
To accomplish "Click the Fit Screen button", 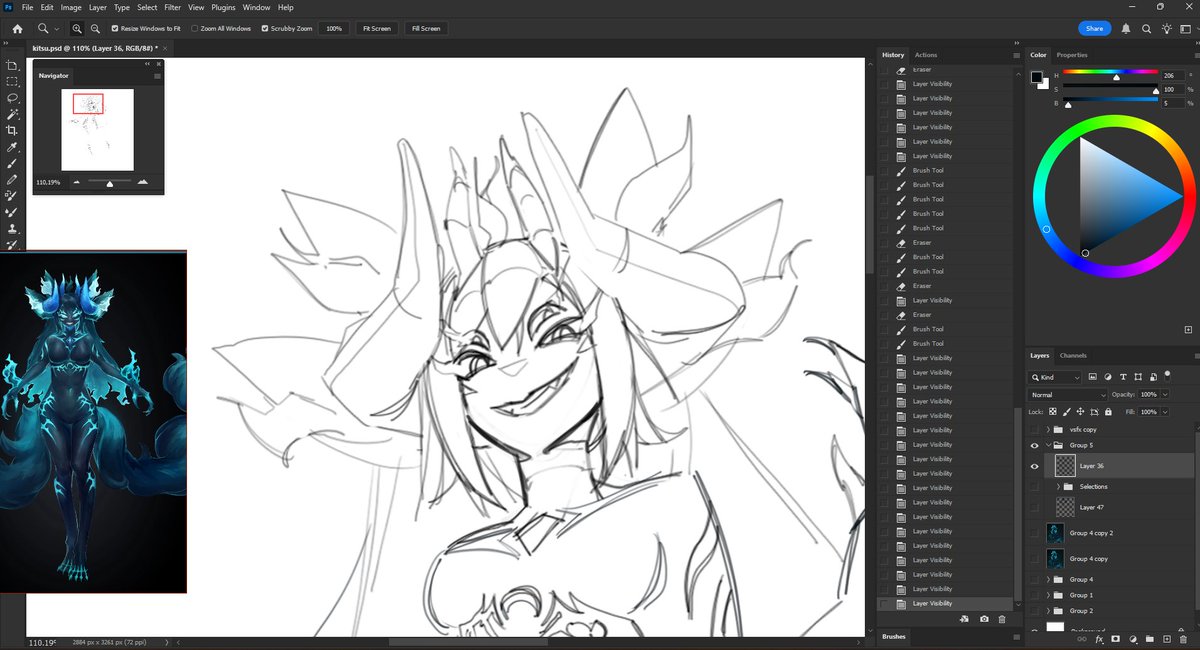I will click(376, 28).
